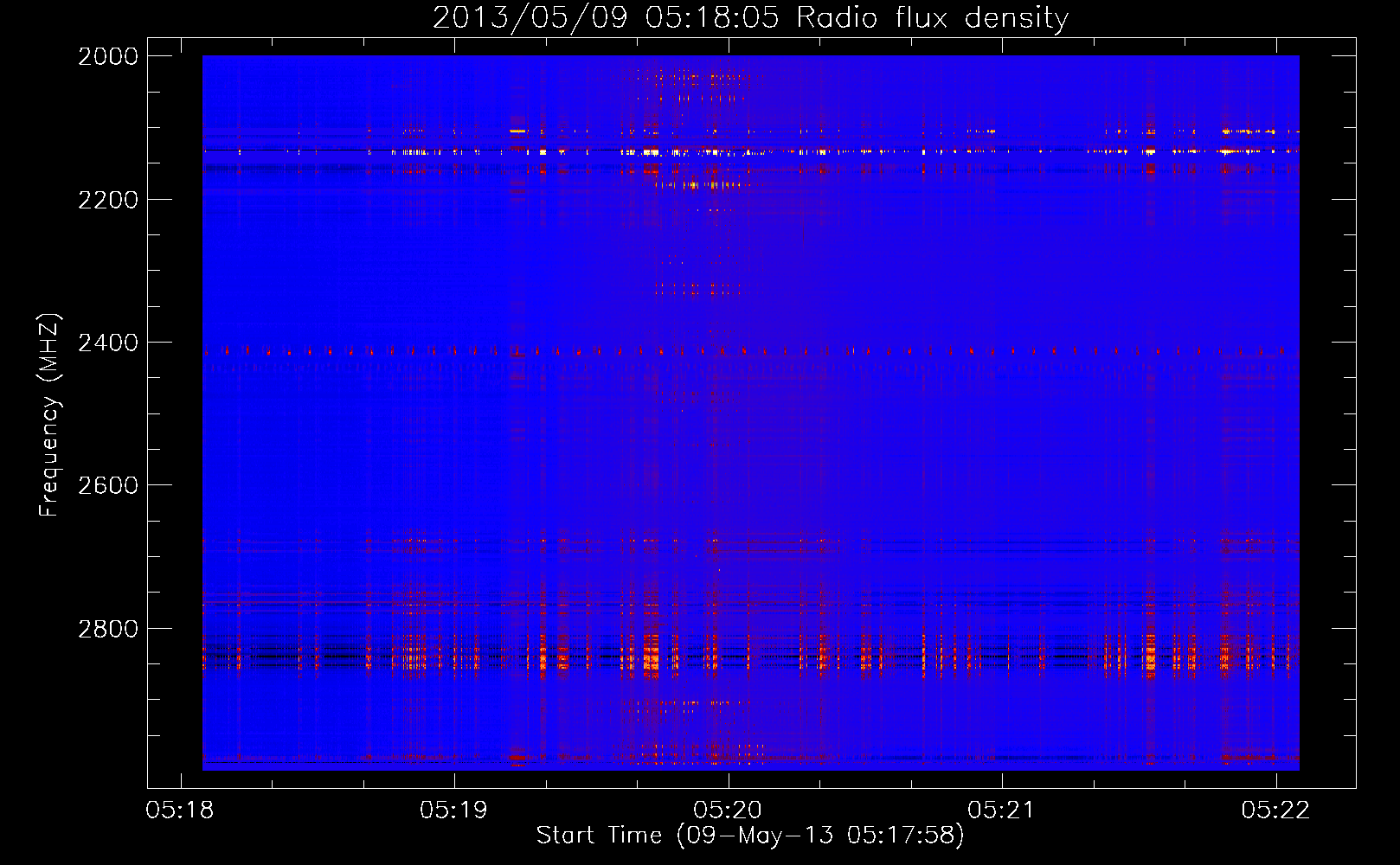Screen dimensions: 1400x865
Task: Select the 2600 frequency tick label
Action: pyautogui.click(x=108, y=485)
